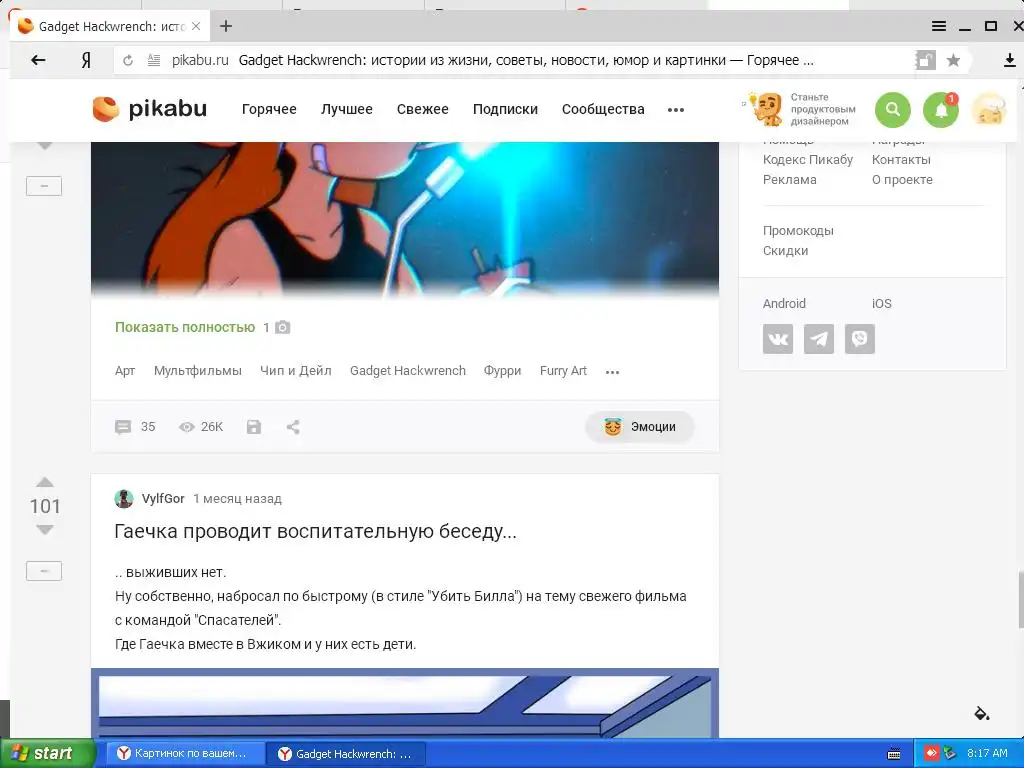The width and height of the screenshot is (1024, 768).
Task: Open the Лучшее tab
Action: 347,109
